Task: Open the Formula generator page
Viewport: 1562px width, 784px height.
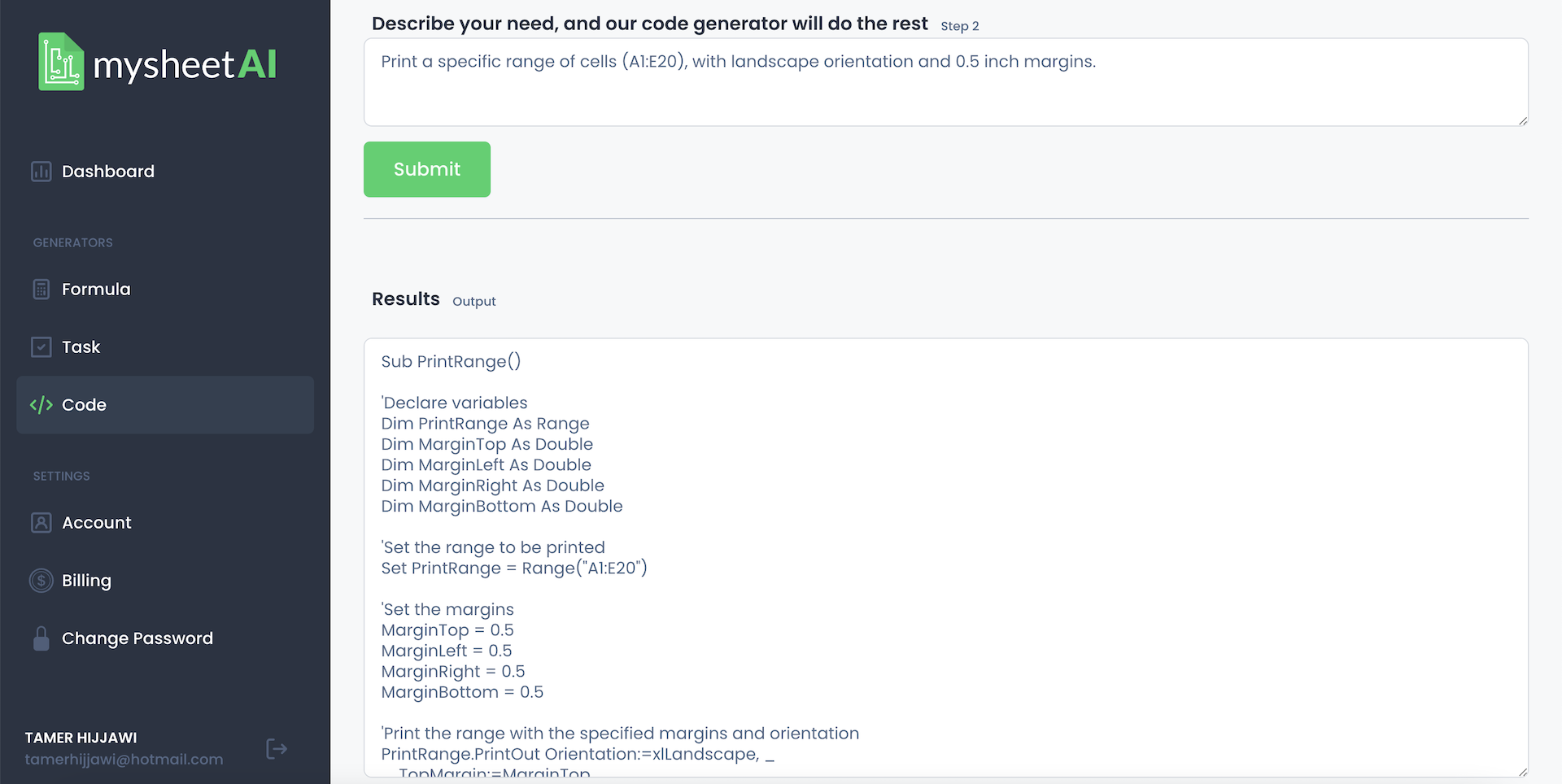Action: [x=96, y=290]
